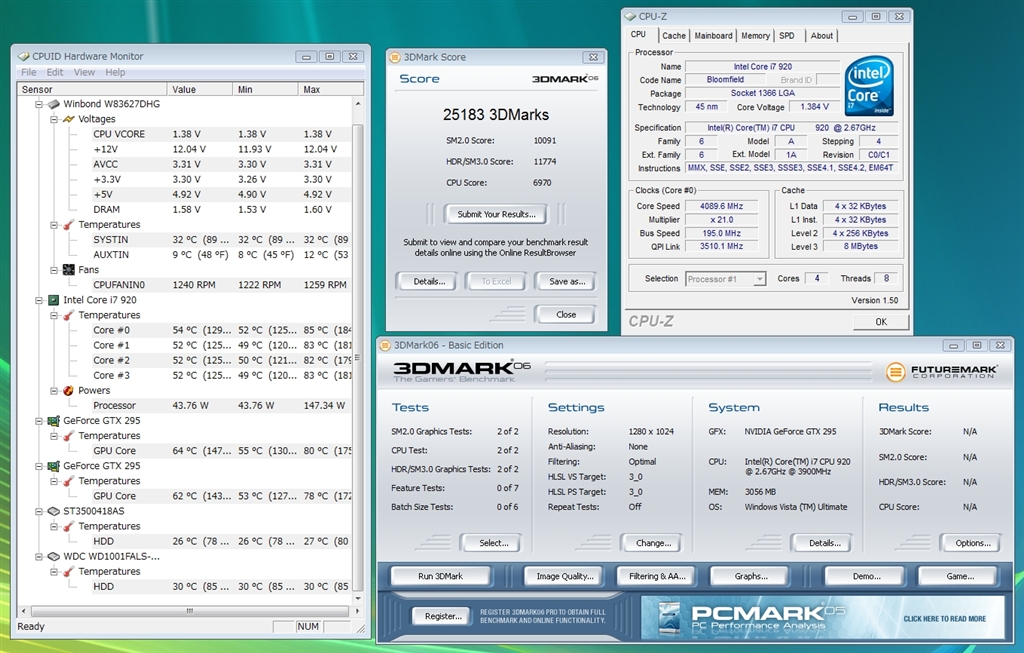Collapse the WDC WD1001FALS tree node
The image size is (1024, 653).
pos(39,556)
